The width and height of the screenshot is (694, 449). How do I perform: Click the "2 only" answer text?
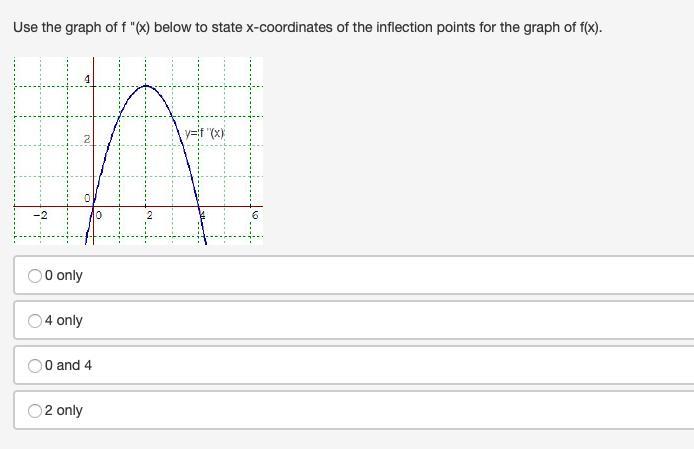pos(64,410)
